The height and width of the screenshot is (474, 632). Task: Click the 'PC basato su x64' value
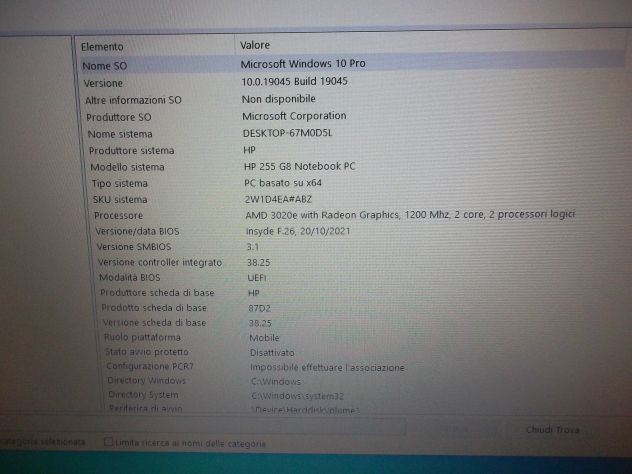(x=283, y=183)
